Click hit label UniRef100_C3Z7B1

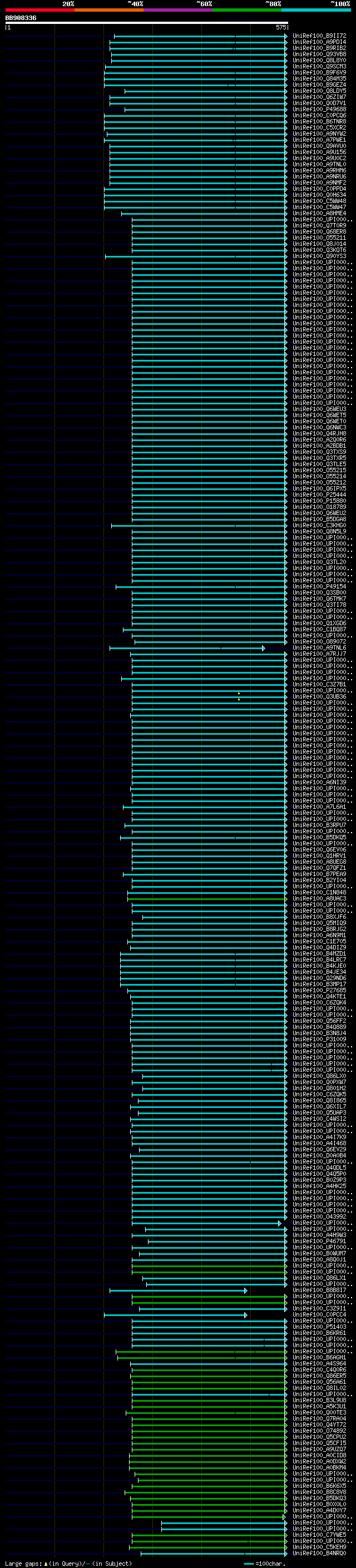coord(319,684)
